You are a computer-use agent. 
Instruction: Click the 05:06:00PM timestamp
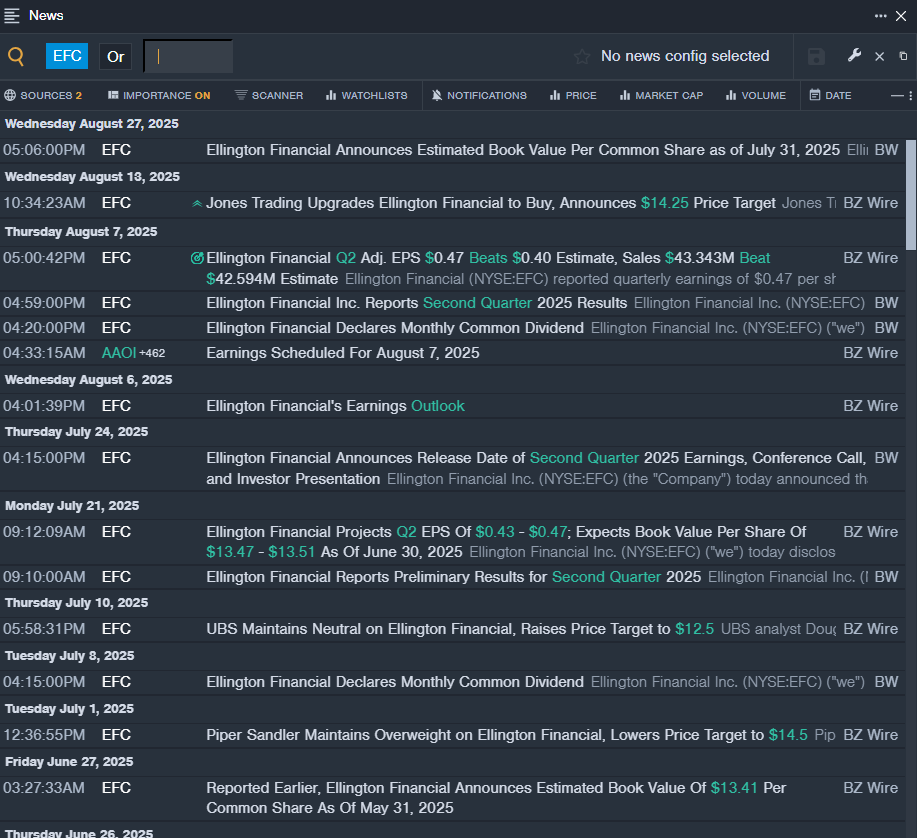[x=44, y=150]
